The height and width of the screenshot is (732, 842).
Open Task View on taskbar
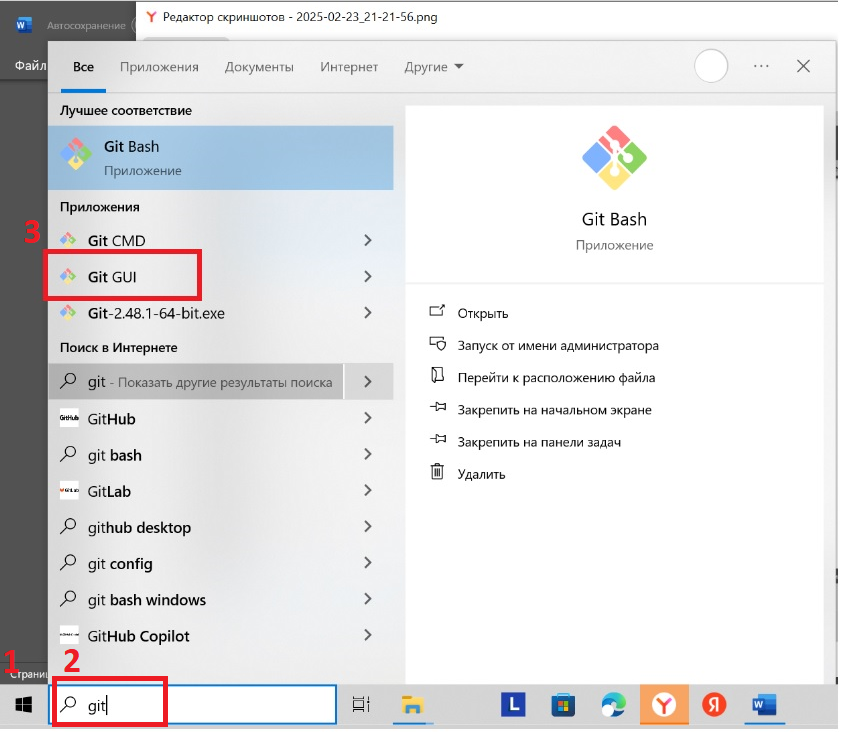point(361,704)
